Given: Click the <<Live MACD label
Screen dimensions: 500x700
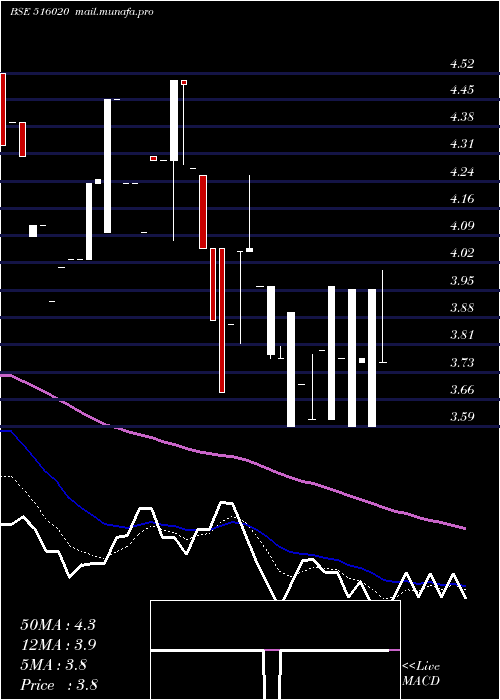Looking at the screenshot, I should pos(421,674).
